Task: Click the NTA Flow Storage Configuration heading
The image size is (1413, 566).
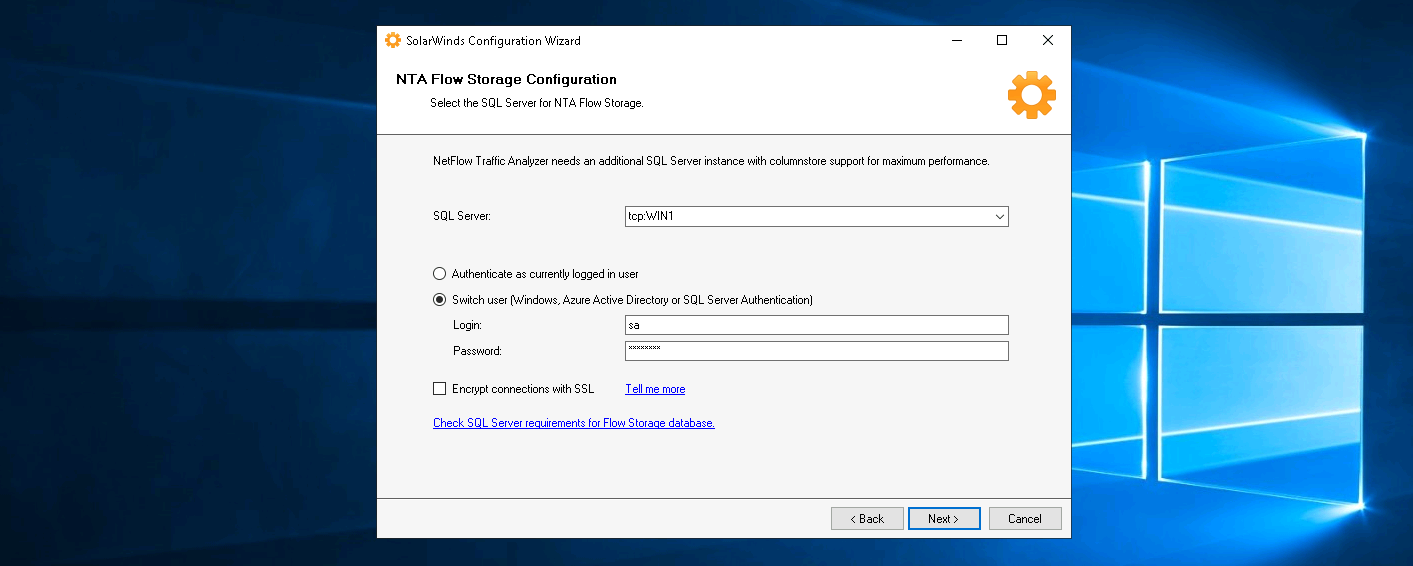Action: (506, 80)
